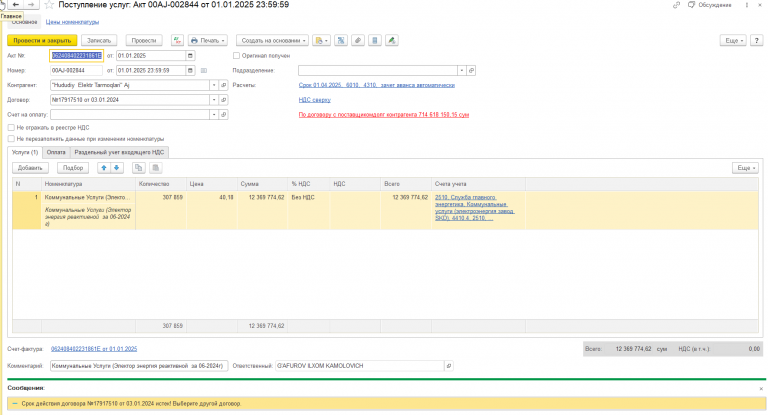
Task: Open the Печать print menu
Action: pyautogui.click(x=208, y=41)
